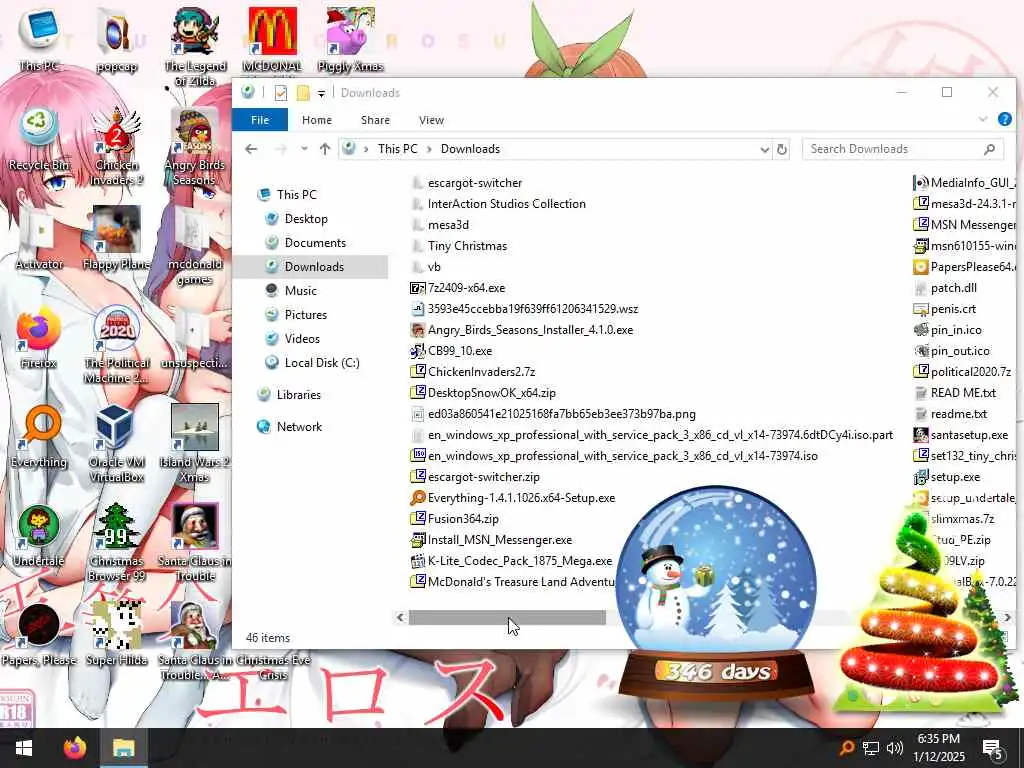Select Pictures in the navigation pane
The width and height of the screenshot is (1024, 768).
(x=306, y=315)
